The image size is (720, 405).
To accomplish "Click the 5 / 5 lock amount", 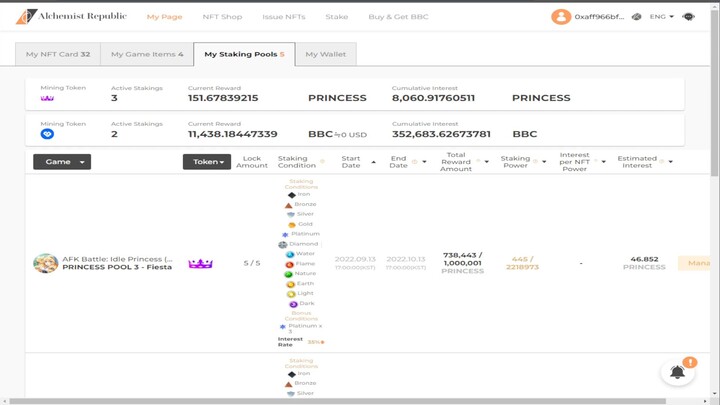I will tap(252, 263).
